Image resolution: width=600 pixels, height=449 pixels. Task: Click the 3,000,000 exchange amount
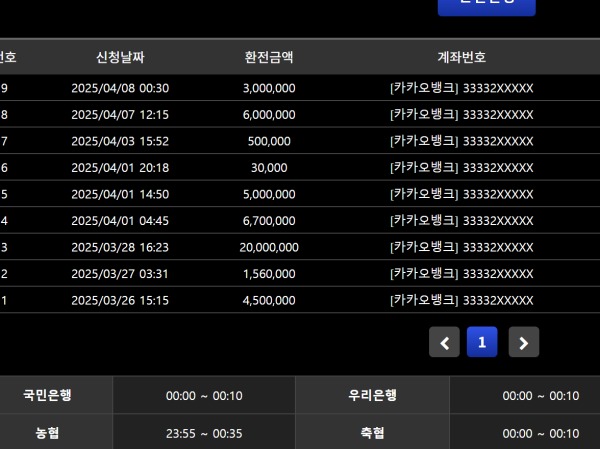point(269,88)
